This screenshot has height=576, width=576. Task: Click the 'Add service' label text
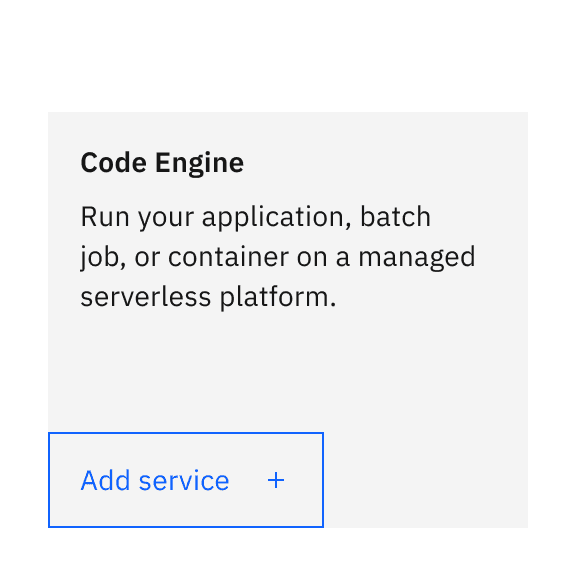(155, 480)
